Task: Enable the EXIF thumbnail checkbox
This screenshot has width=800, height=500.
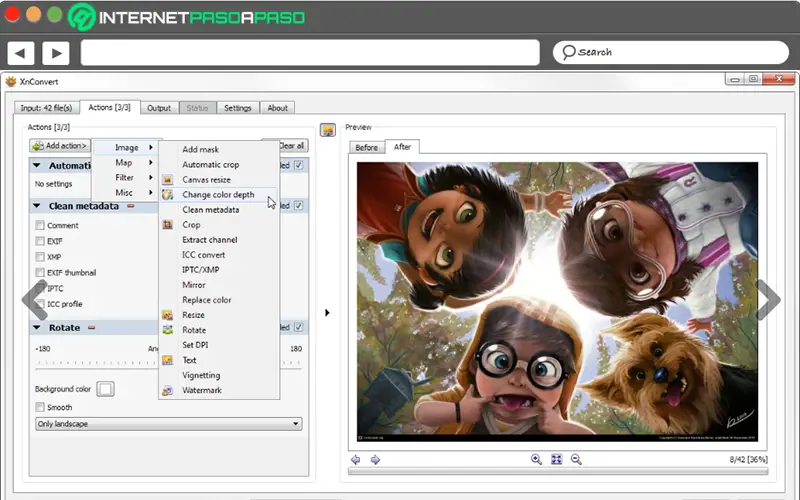Action: tap(40, 272)
